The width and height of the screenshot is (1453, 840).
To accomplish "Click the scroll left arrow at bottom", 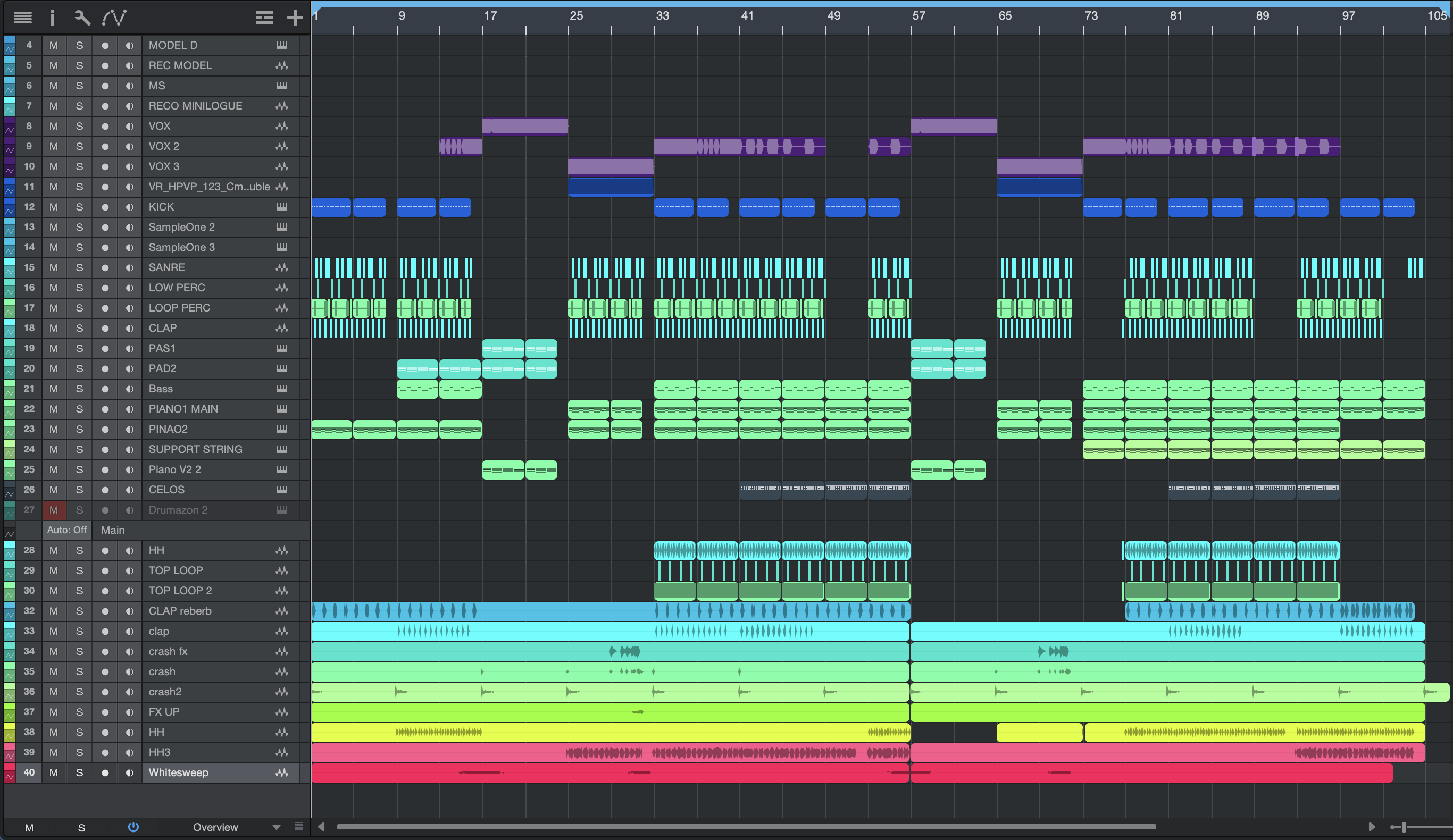I will [x=321, y=827].
